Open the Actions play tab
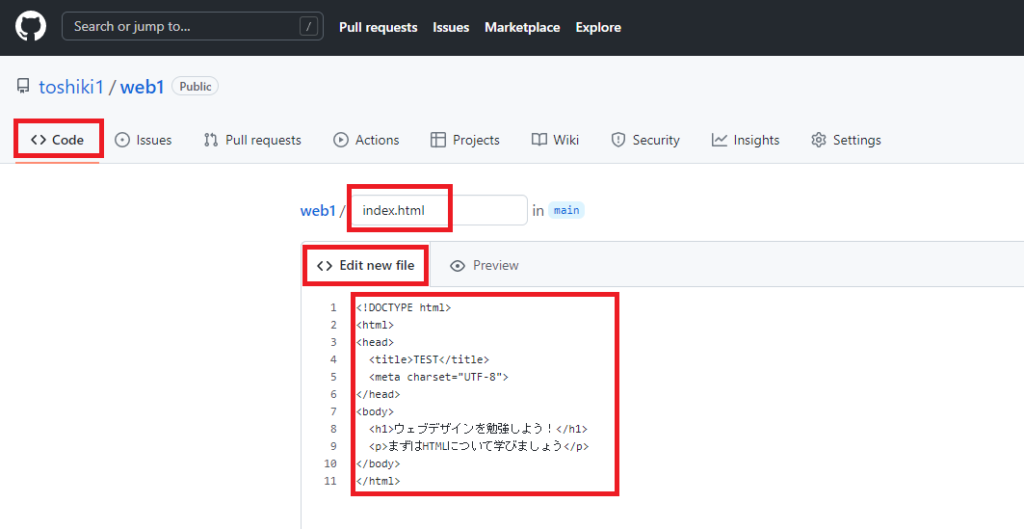The height and width of the screenshot is (529, 1024). [x=366, y=140]
